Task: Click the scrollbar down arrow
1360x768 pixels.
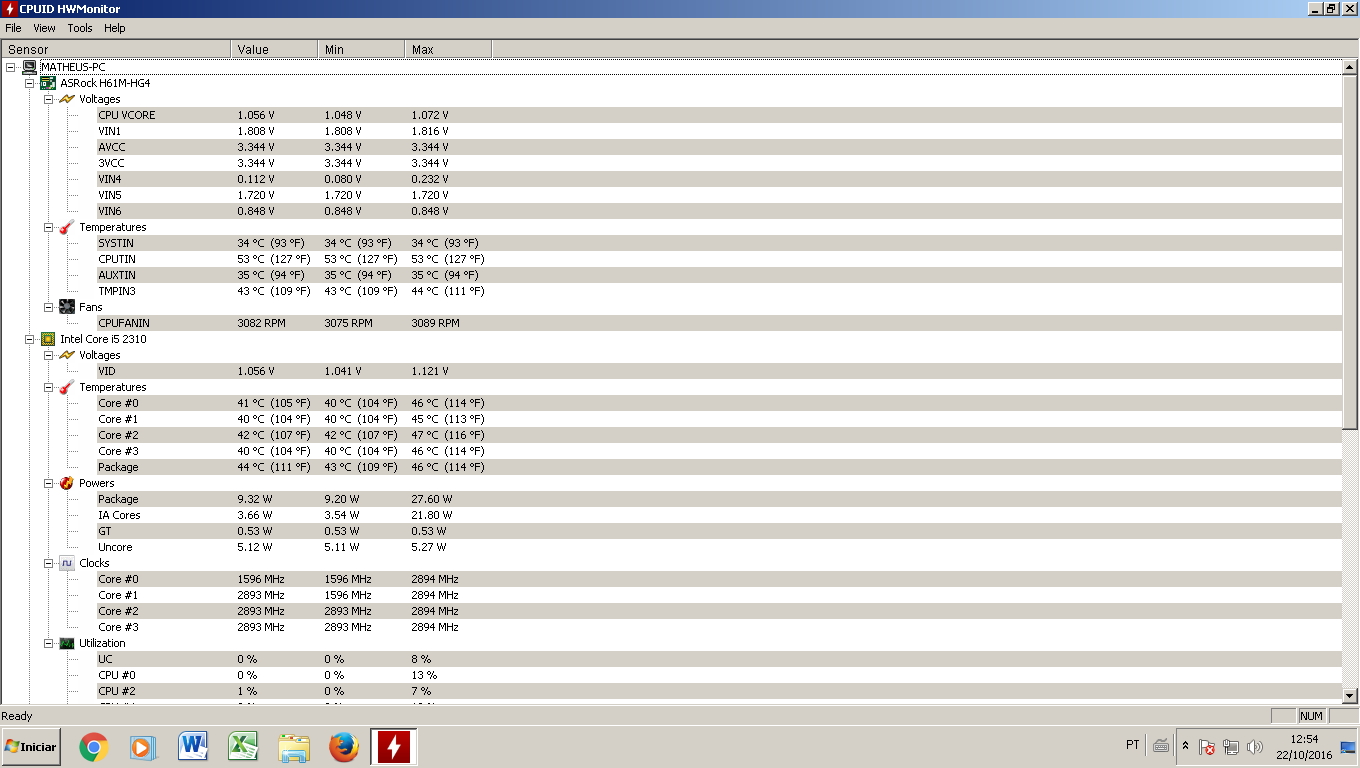Action: pyautogui.click(x=1350, y=696)
